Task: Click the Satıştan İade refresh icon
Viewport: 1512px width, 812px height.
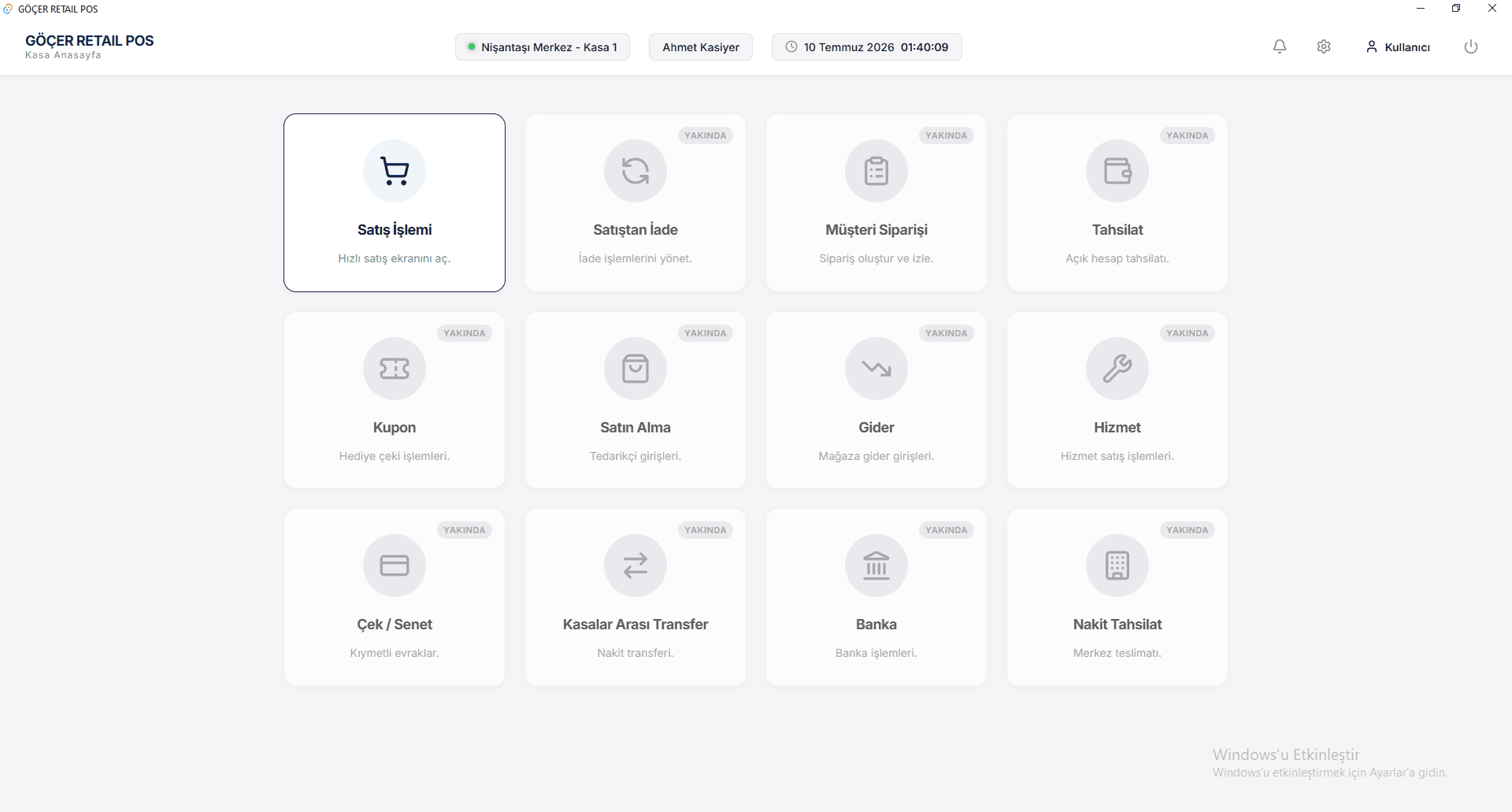Action: (x=636, y=171)
